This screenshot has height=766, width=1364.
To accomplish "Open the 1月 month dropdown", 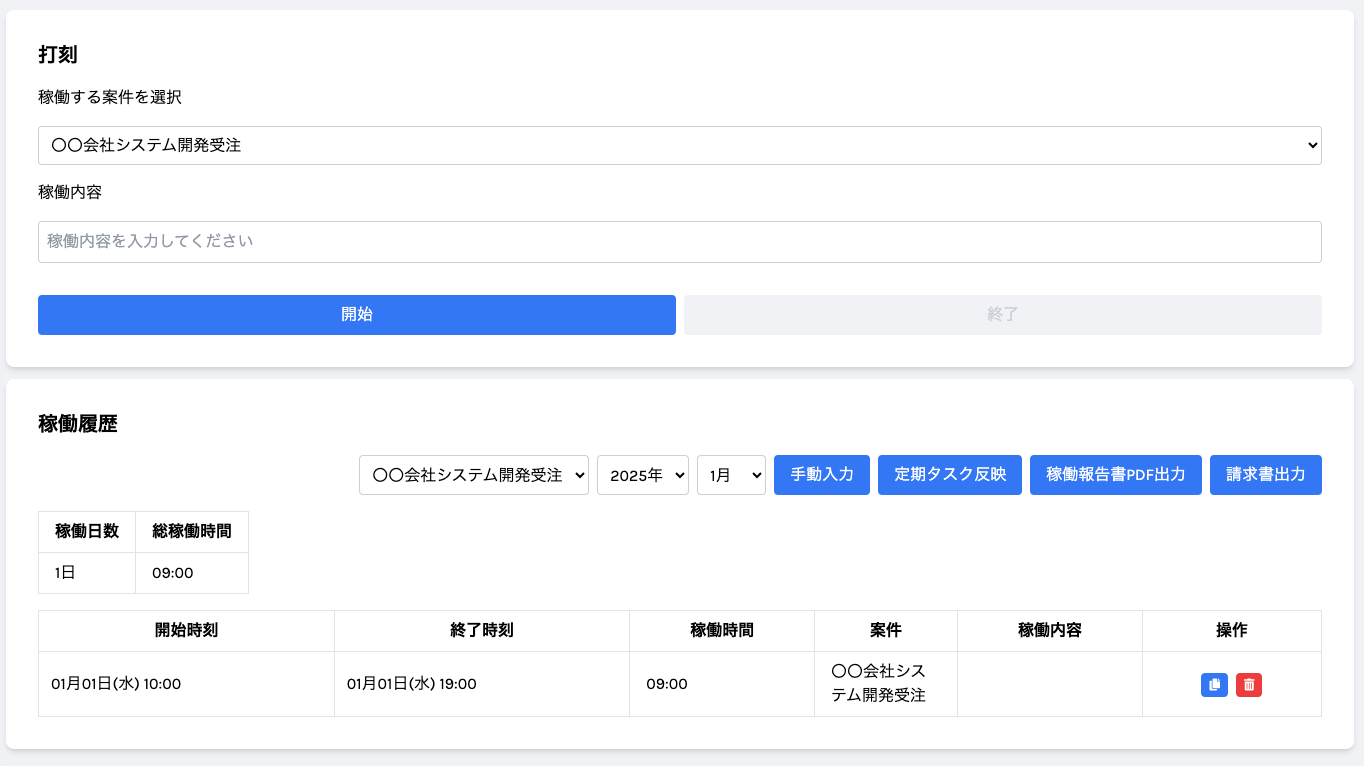I will 731,475.
